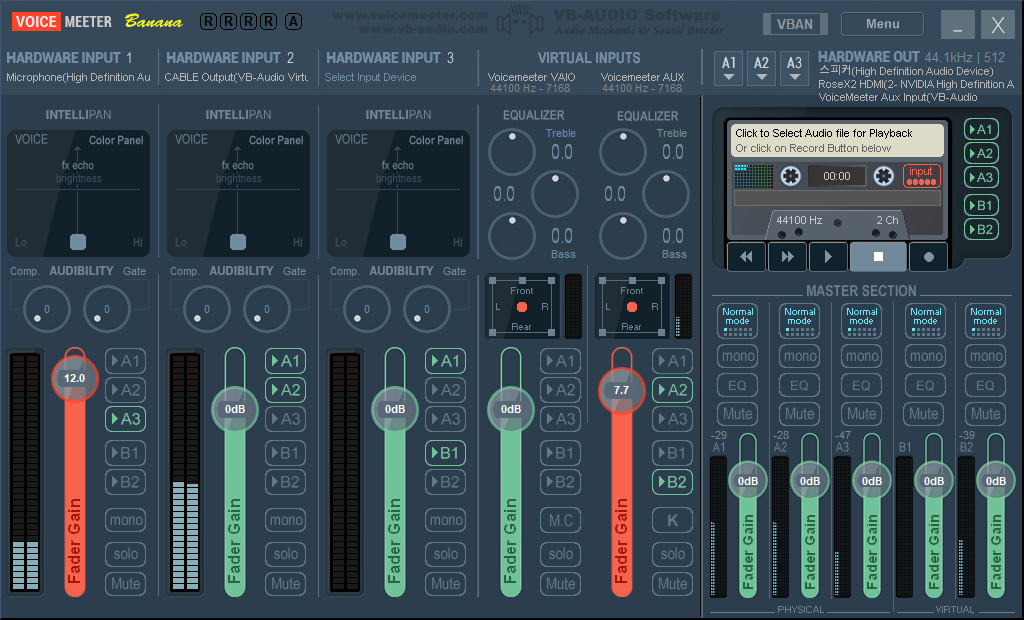
Task: Click Comp knob of Hardware Input 2
Action: [206, 309]
